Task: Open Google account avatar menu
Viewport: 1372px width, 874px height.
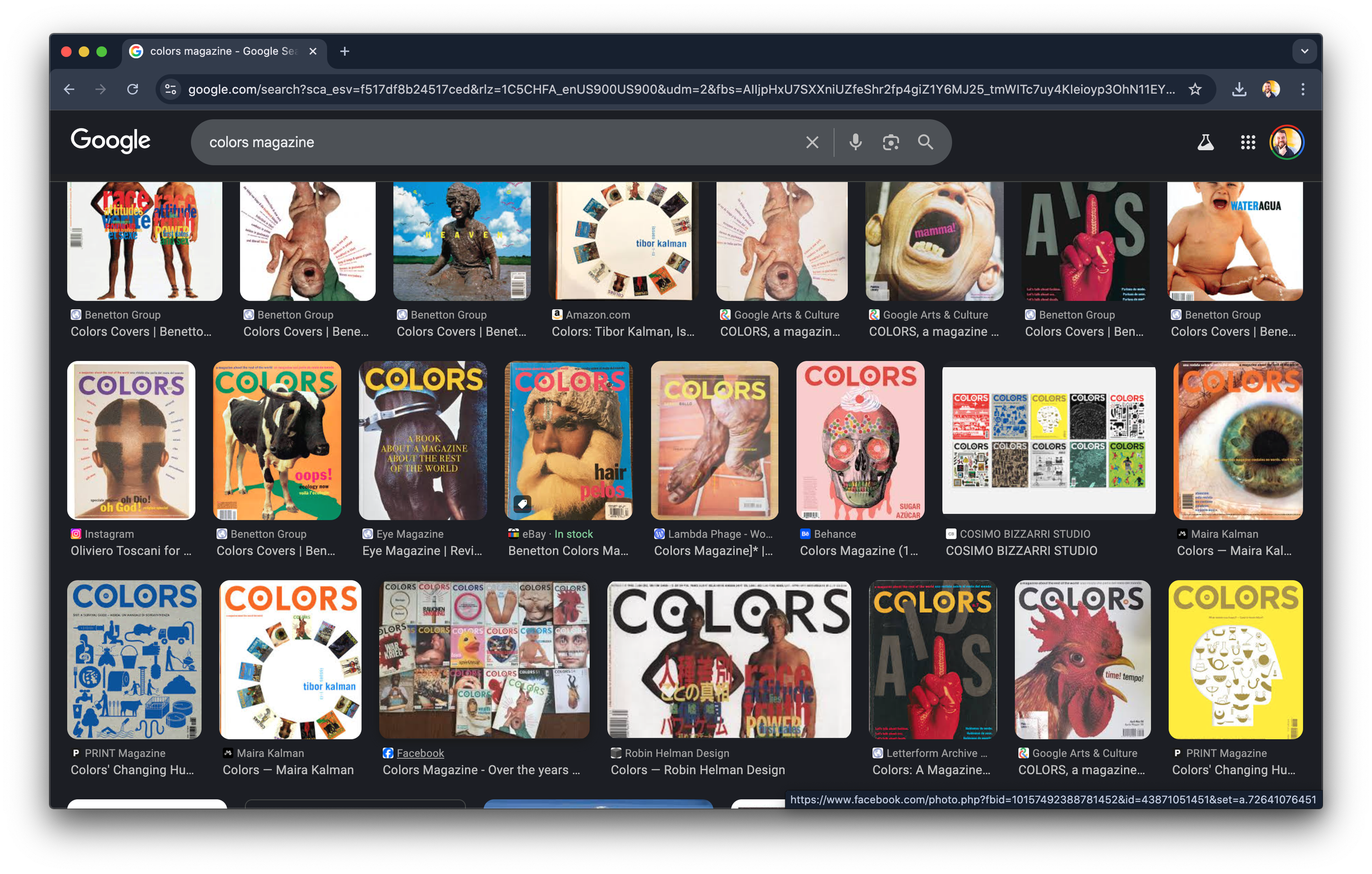Action: click(1286, 142)
